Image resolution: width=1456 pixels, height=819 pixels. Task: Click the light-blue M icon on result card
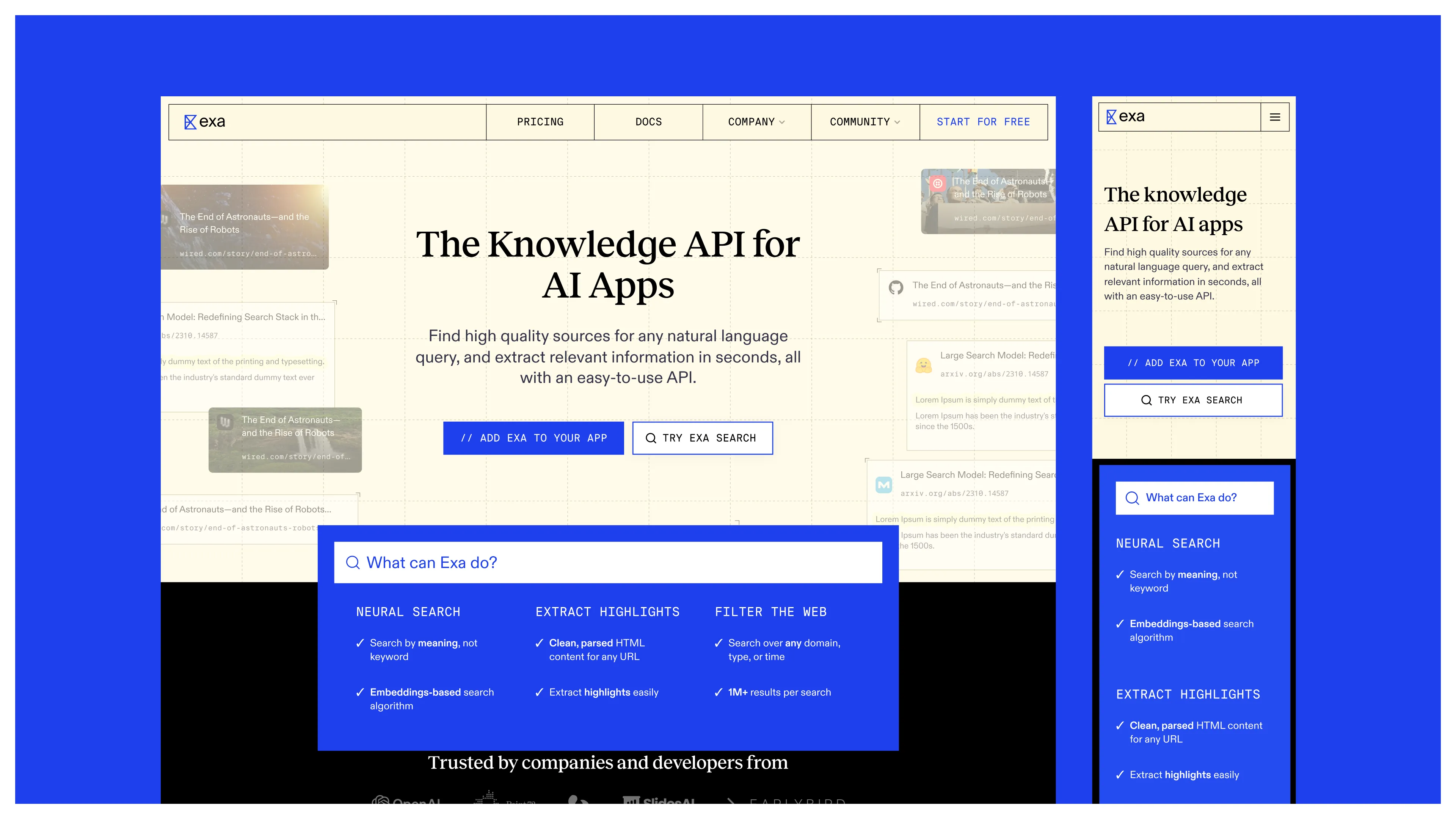pyautogui.click(x=883, y=485)
